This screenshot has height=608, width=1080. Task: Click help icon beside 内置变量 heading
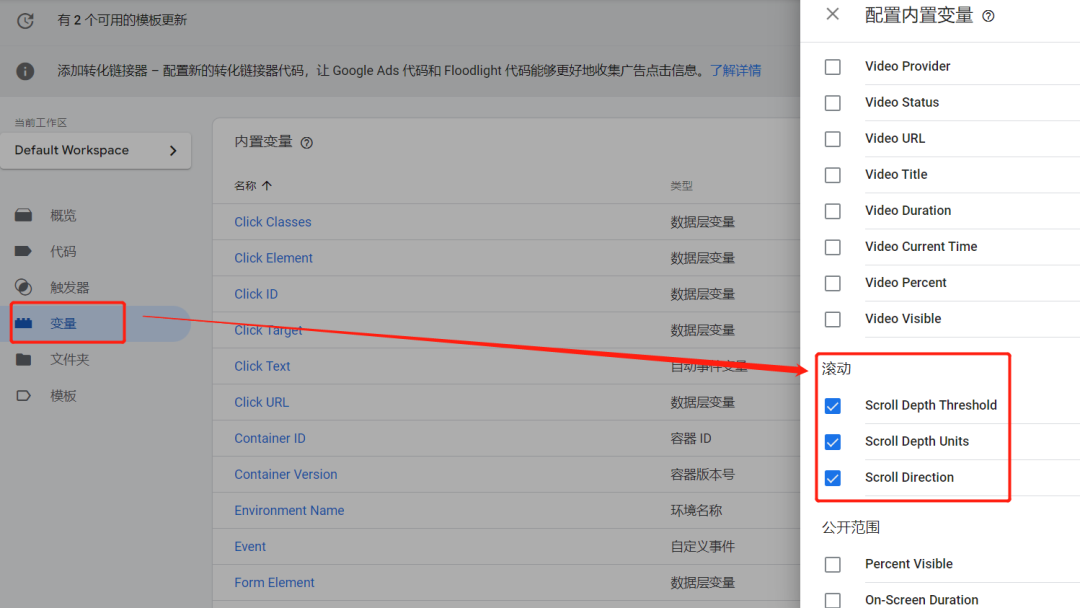click(307, 143)
